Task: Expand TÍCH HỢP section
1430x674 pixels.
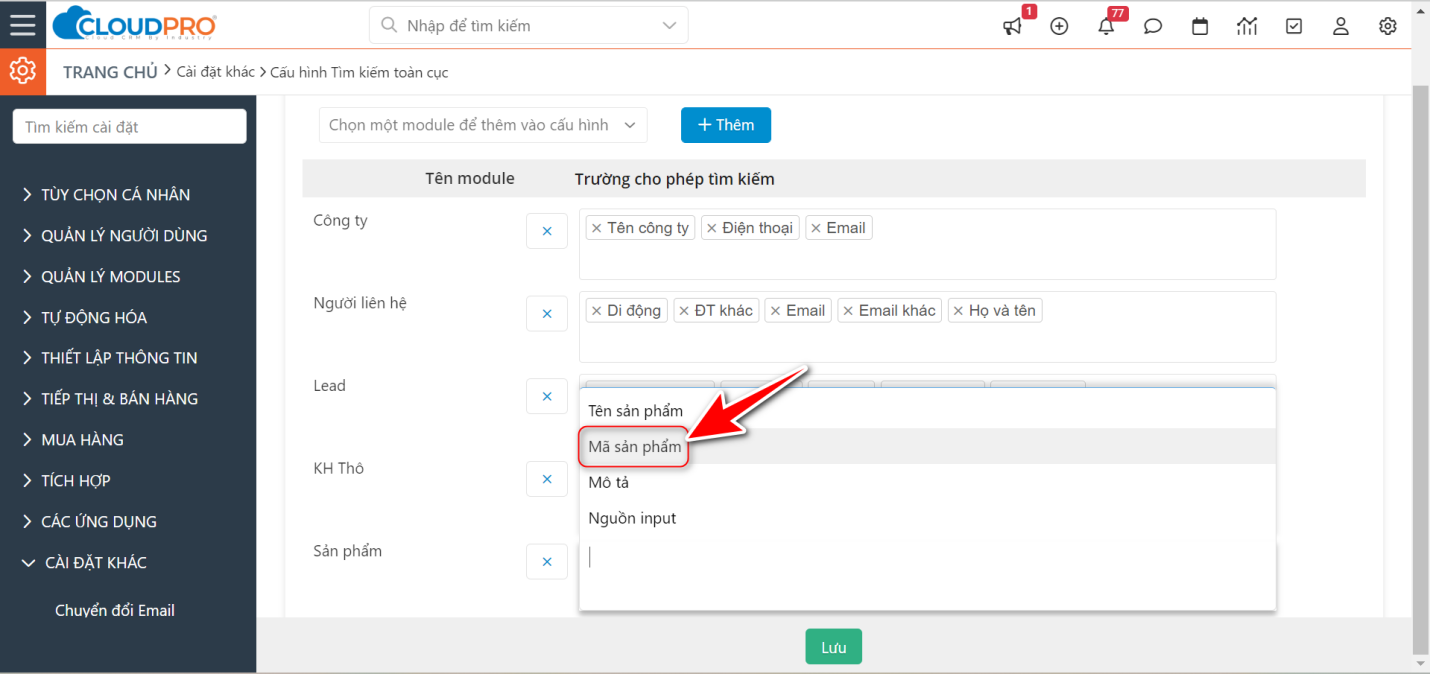Action: click(x=66, y=481)
